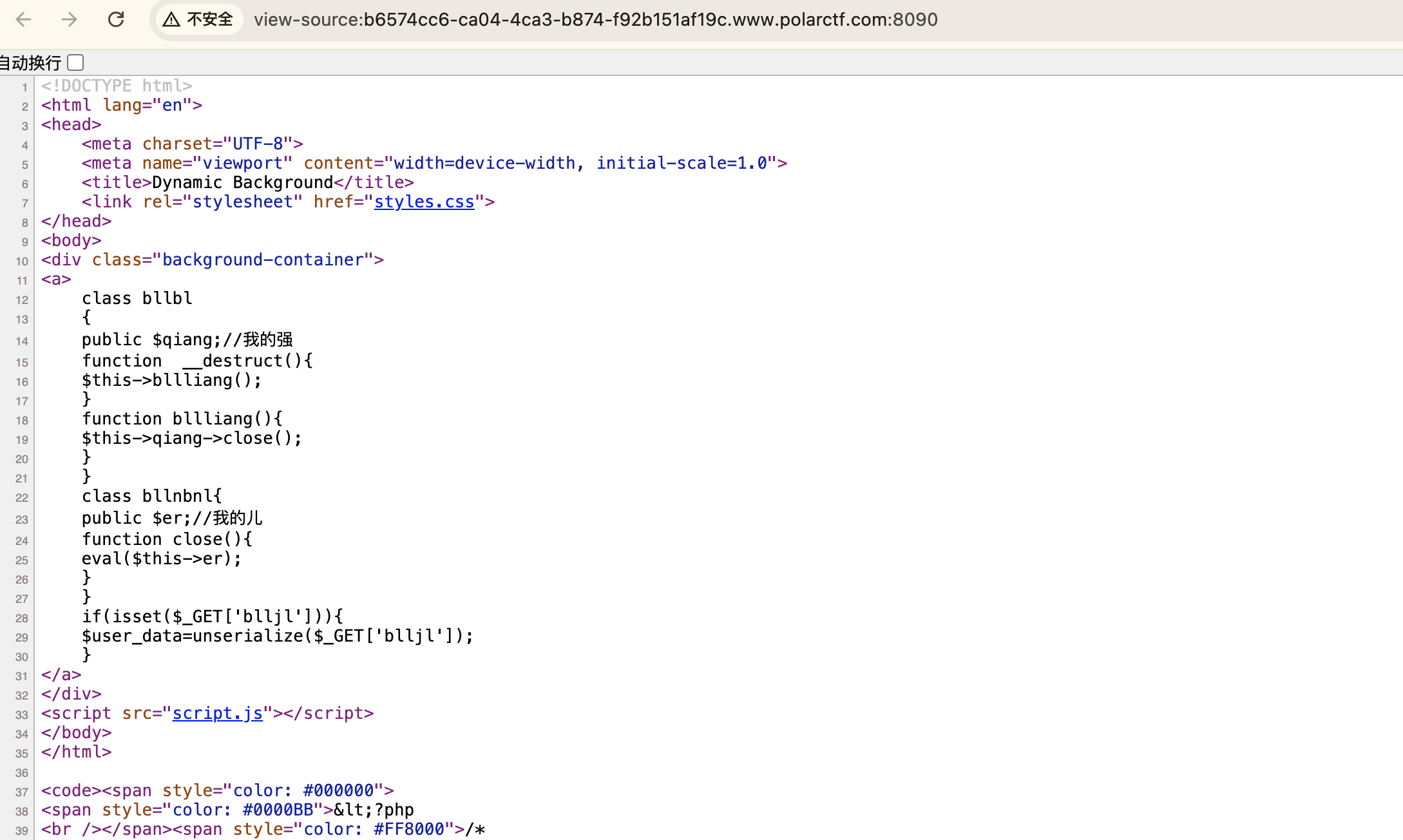Click the background-container div line

coord(212,260)
